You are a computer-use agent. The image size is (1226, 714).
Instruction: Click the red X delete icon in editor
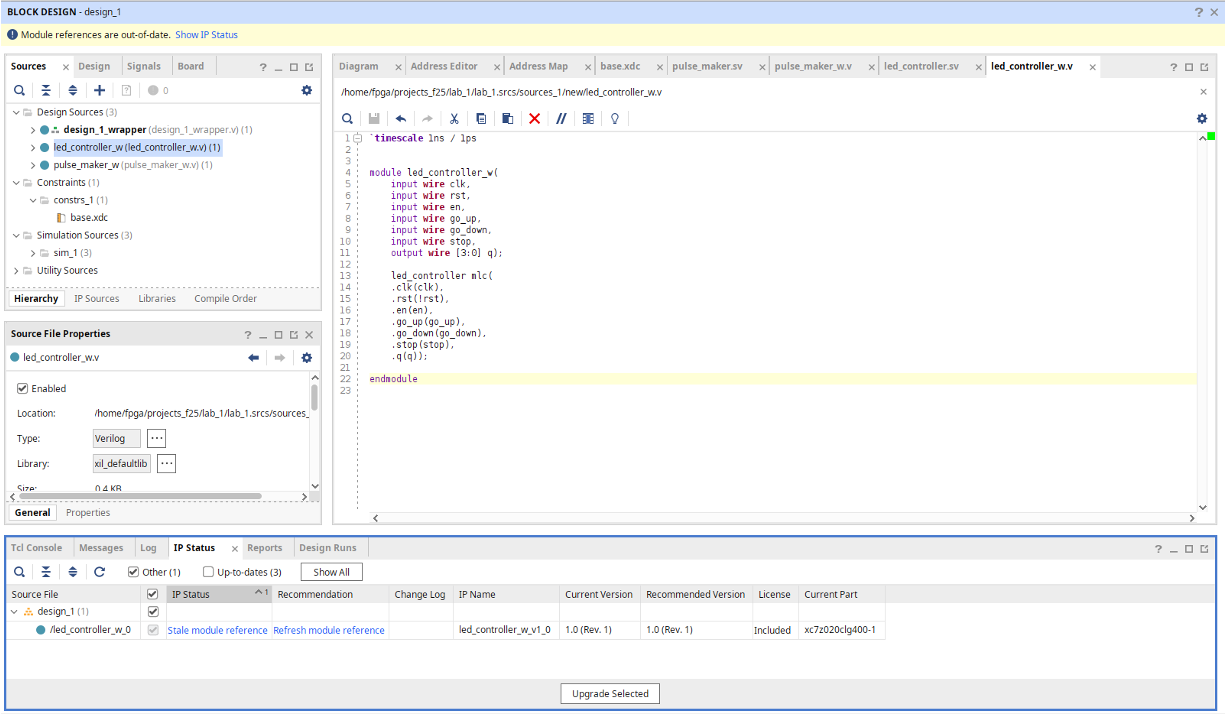click(x=534, y=118)
